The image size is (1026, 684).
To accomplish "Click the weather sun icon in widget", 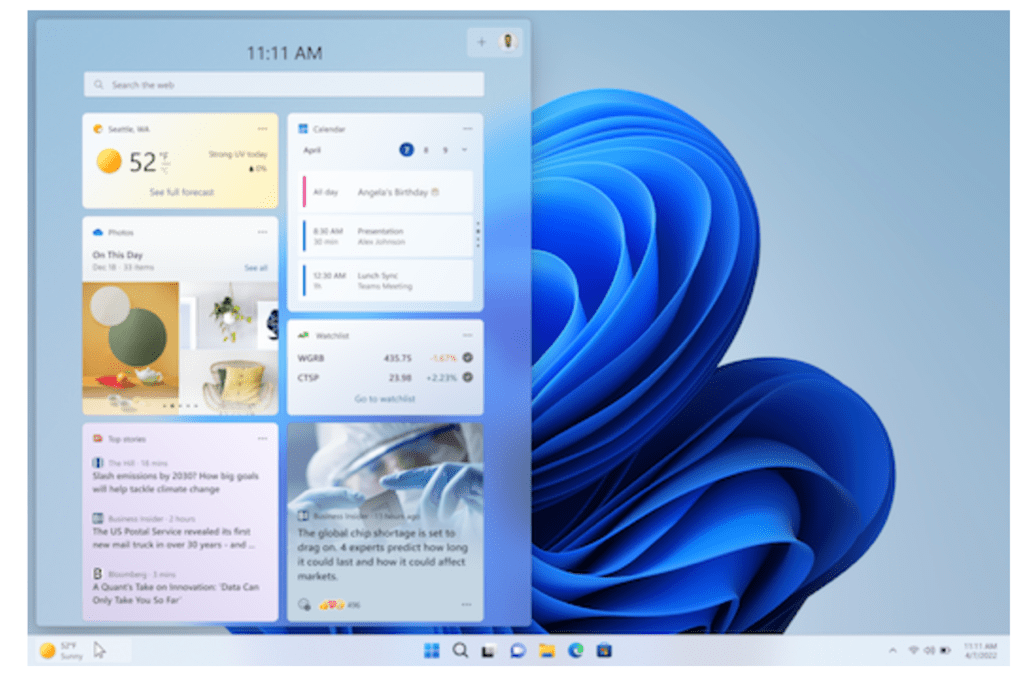I will (109, 161).
